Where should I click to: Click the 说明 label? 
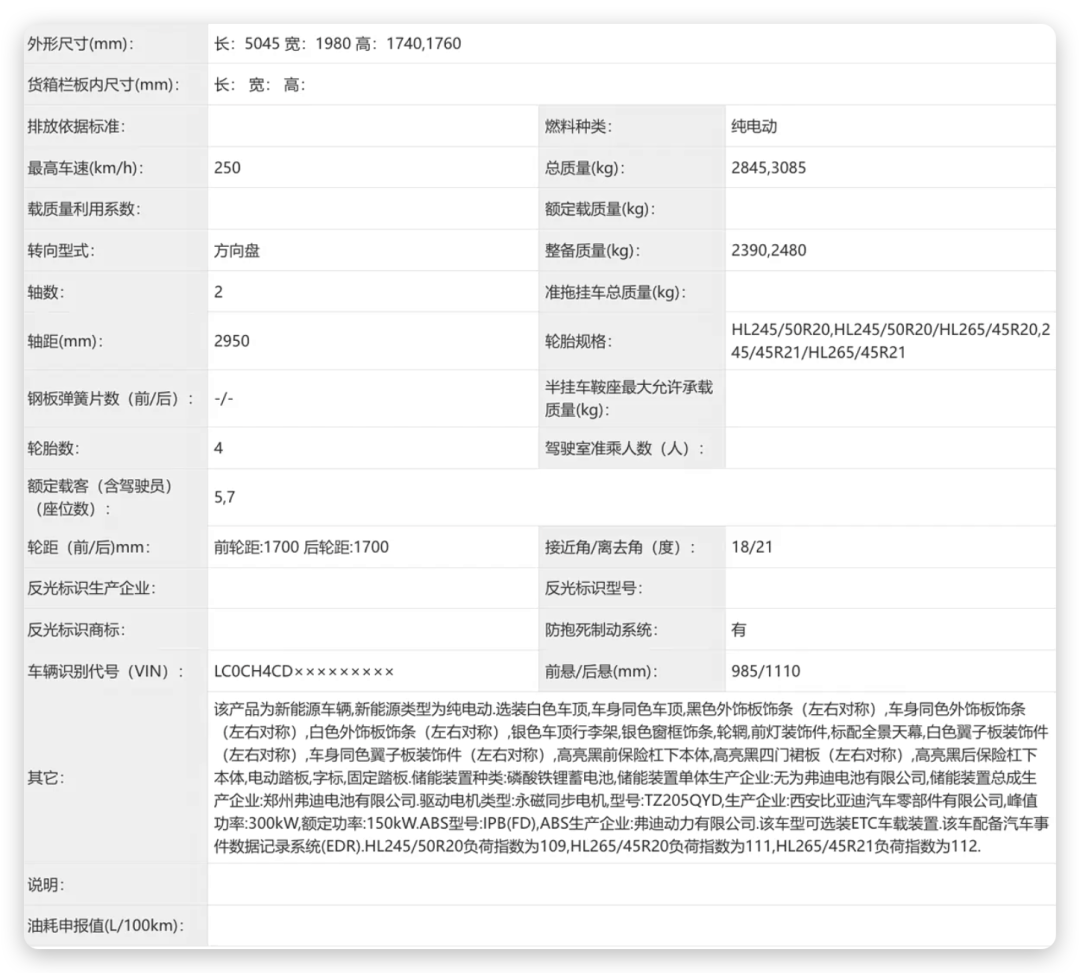point(46,885)
